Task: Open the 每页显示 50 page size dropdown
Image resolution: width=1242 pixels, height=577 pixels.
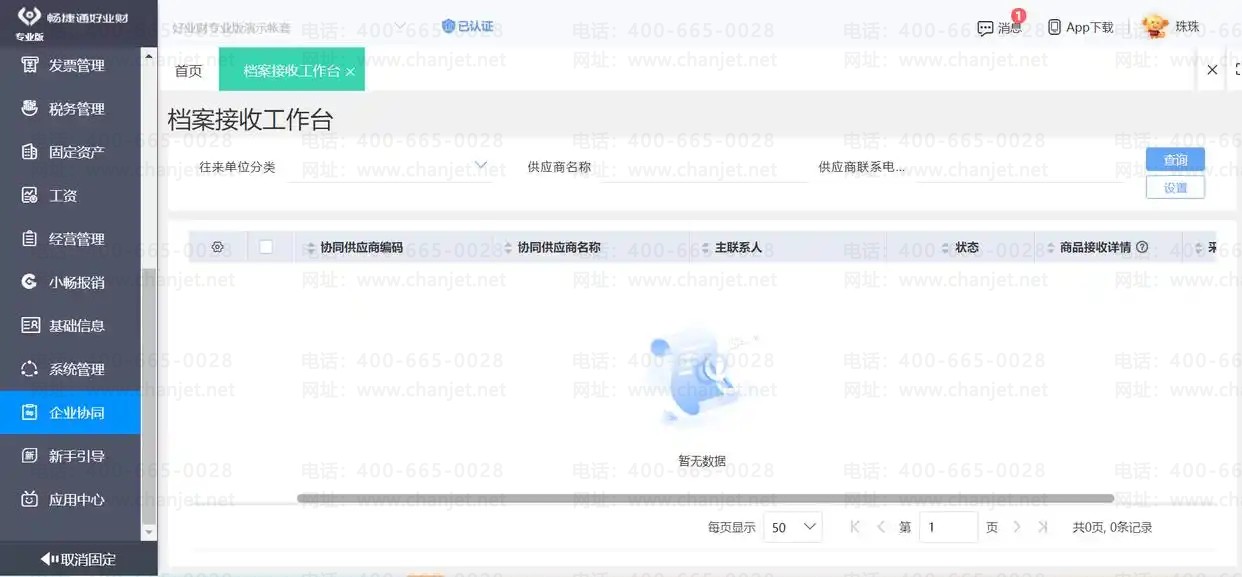Action: pos(792,527)
